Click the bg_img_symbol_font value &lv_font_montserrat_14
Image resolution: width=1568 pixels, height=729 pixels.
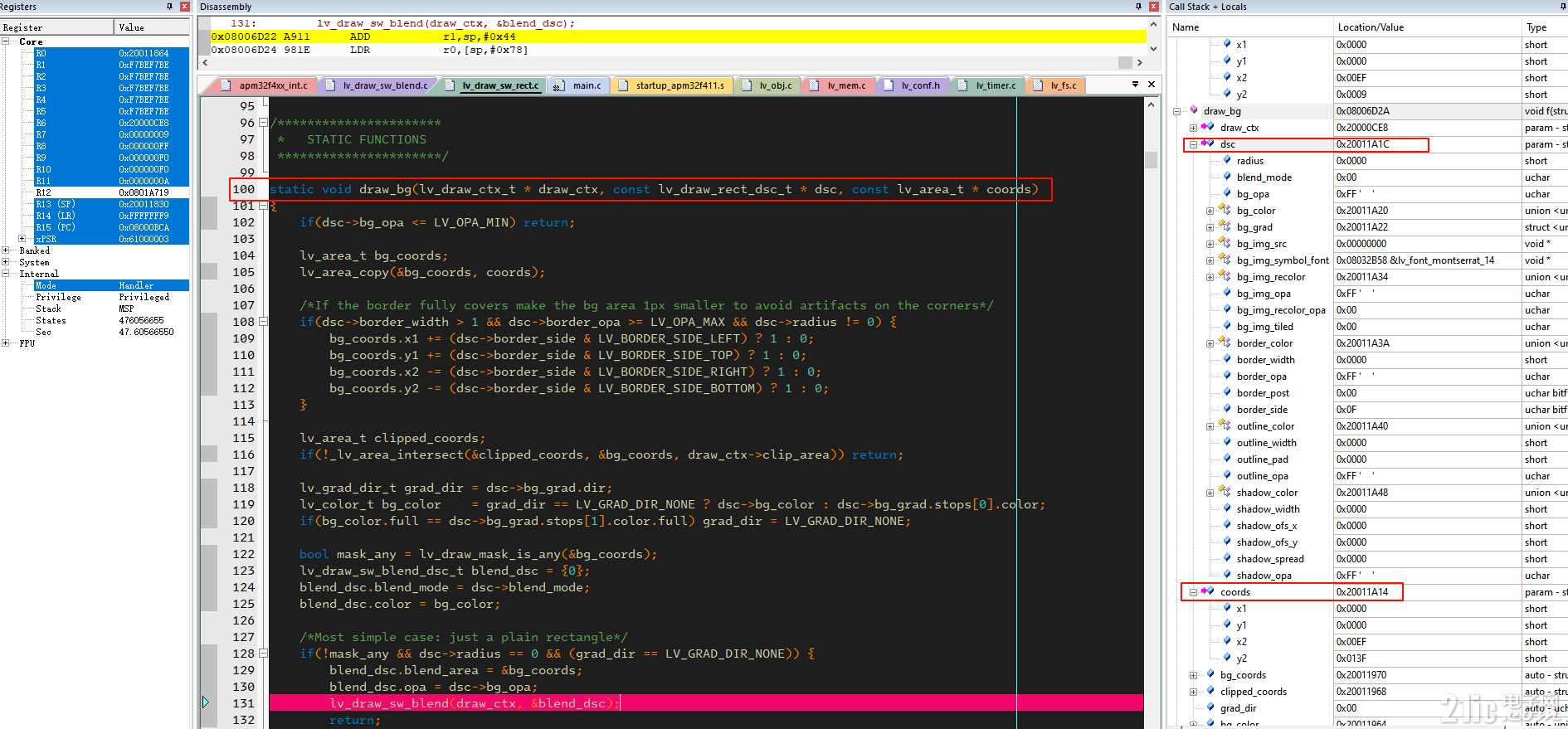(x=1415, y=260)
